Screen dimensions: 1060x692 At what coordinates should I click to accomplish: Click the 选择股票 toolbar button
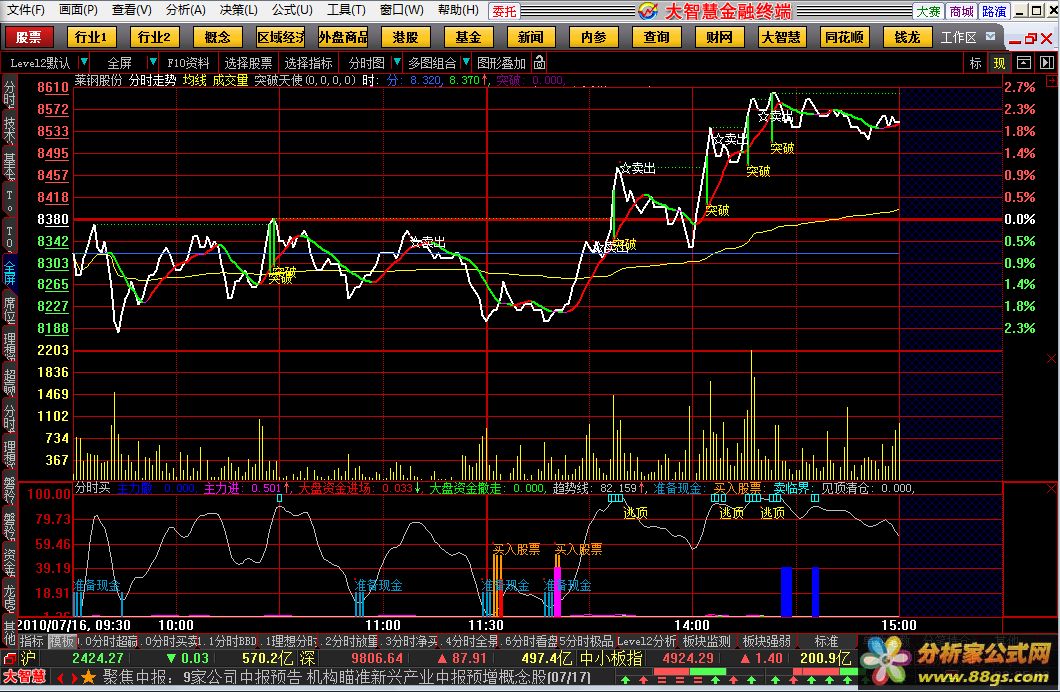pos(248,63)
